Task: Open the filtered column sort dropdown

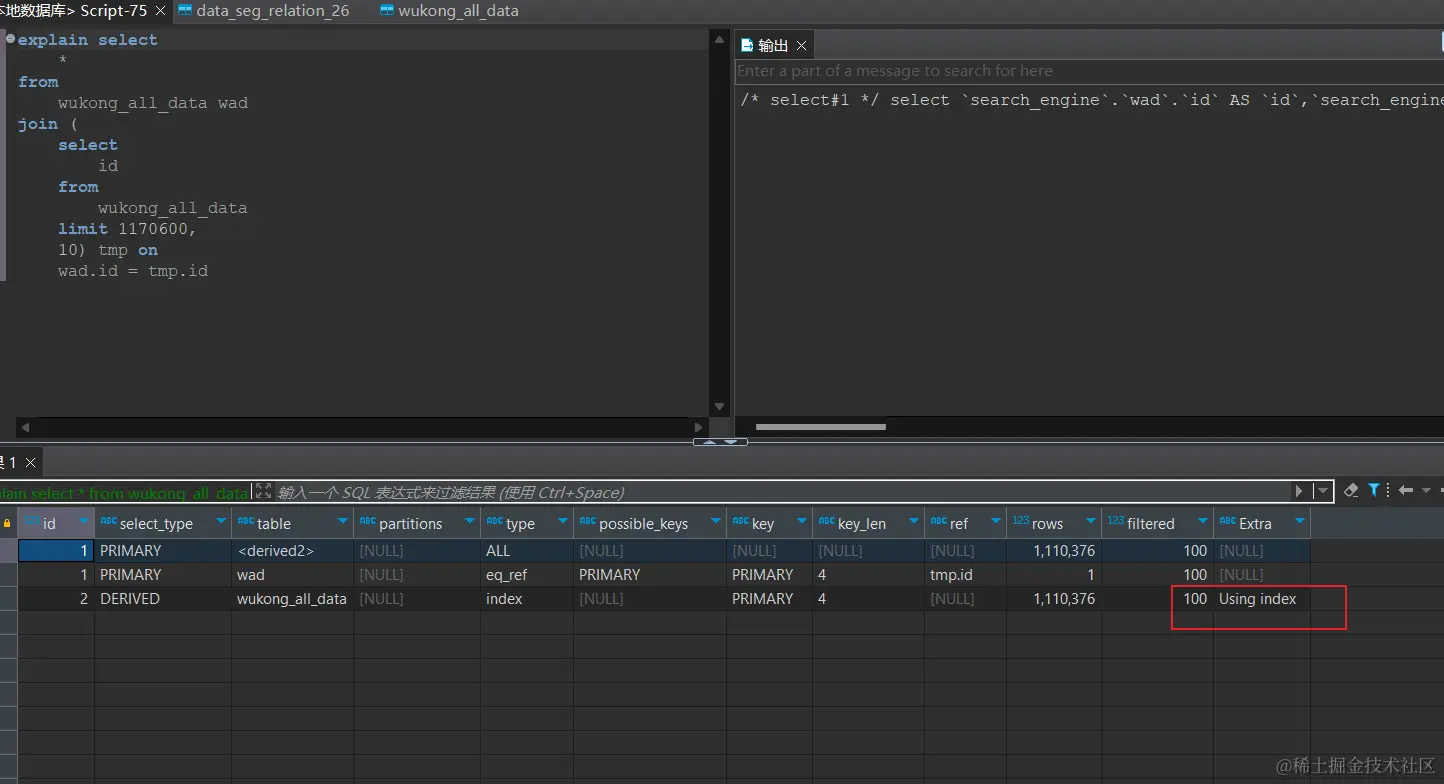Action: pyautogui.click(x=1203, y=521)
